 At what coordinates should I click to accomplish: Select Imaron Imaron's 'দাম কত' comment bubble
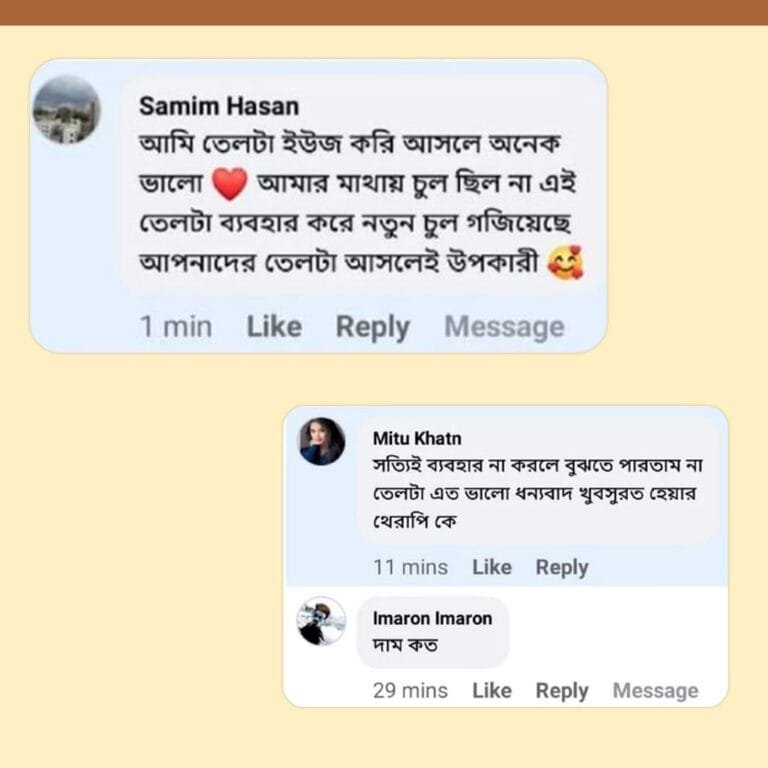433,633
